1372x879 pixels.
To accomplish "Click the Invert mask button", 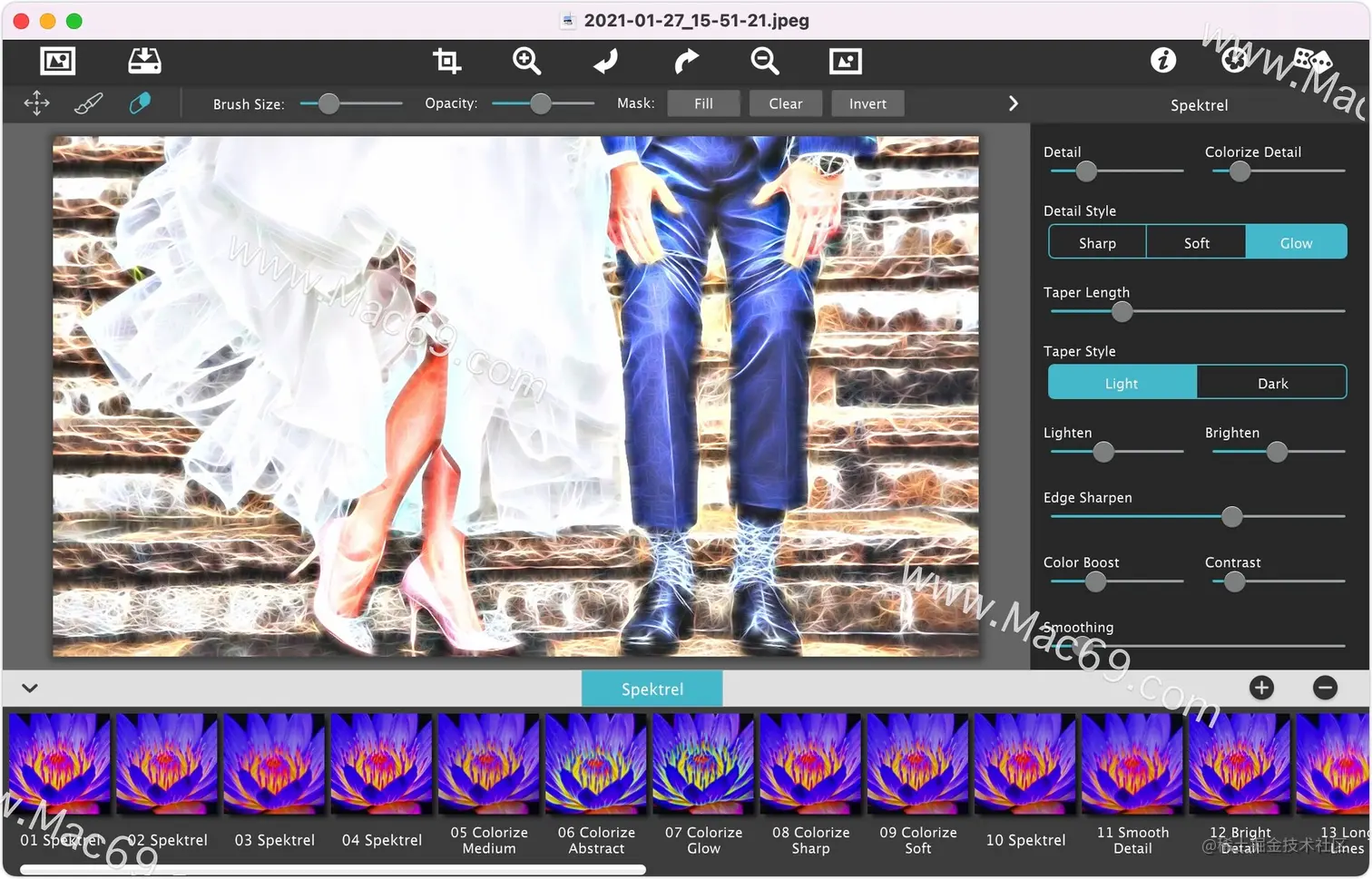I will 867,103.
